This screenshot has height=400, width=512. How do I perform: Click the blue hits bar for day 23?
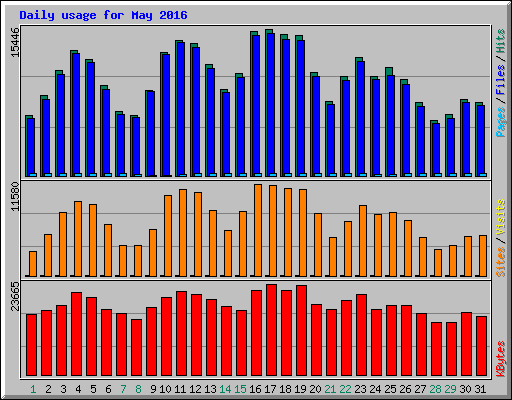361,119
